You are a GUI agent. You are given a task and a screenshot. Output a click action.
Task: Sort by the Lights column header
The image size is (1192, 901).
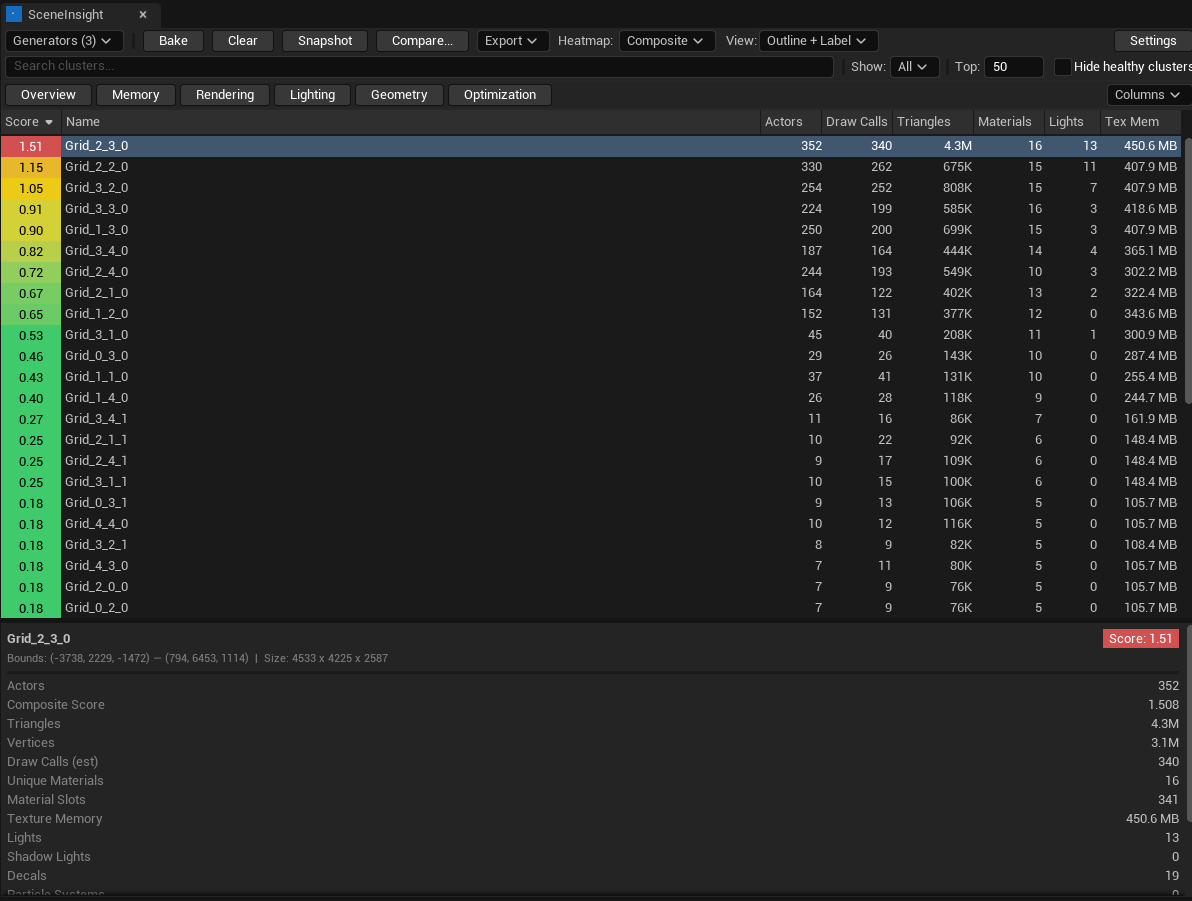(x=1073, y=122)
